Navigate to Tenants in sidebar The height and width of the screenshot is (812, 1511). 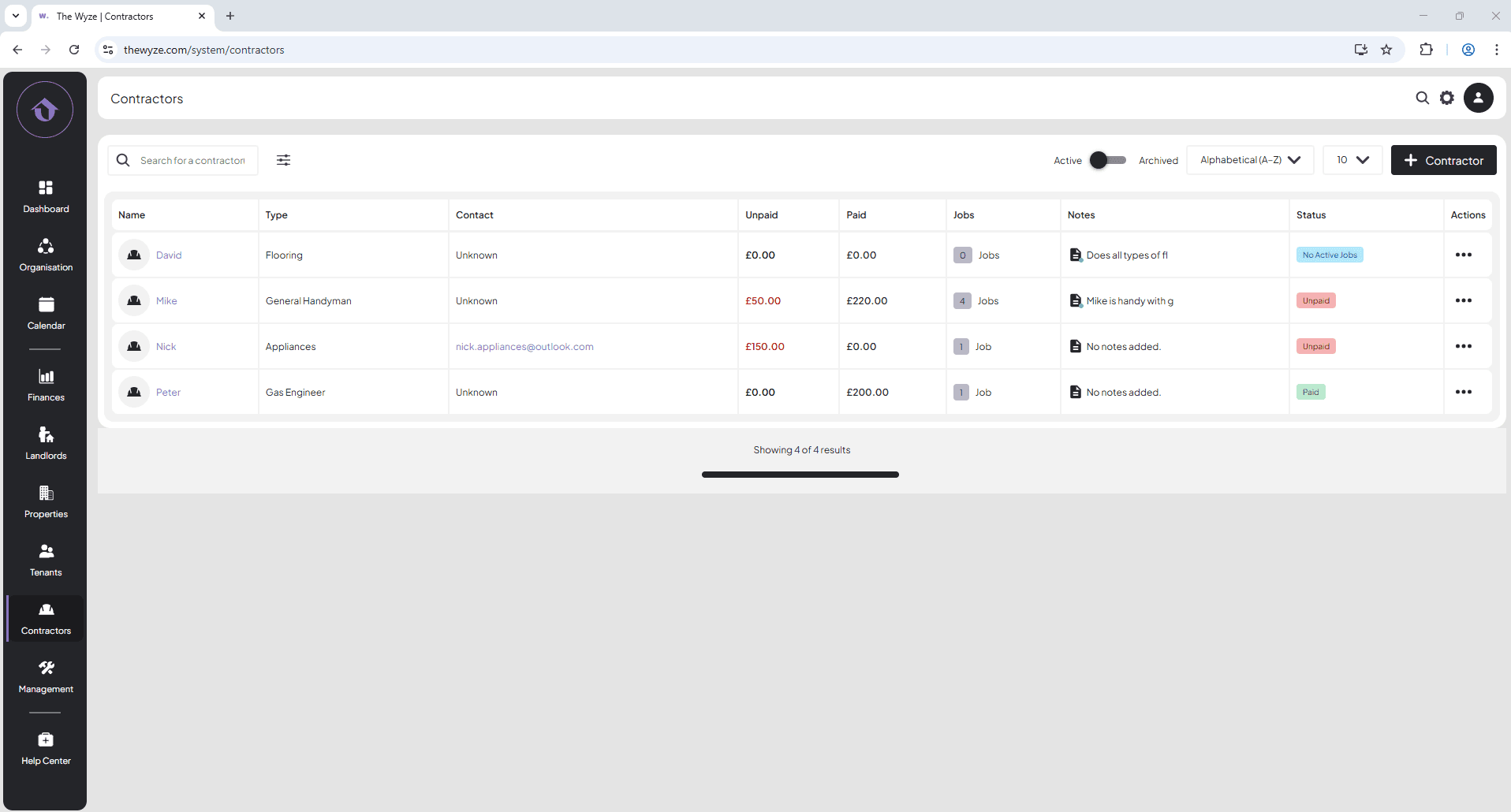(x=46, y=560)
